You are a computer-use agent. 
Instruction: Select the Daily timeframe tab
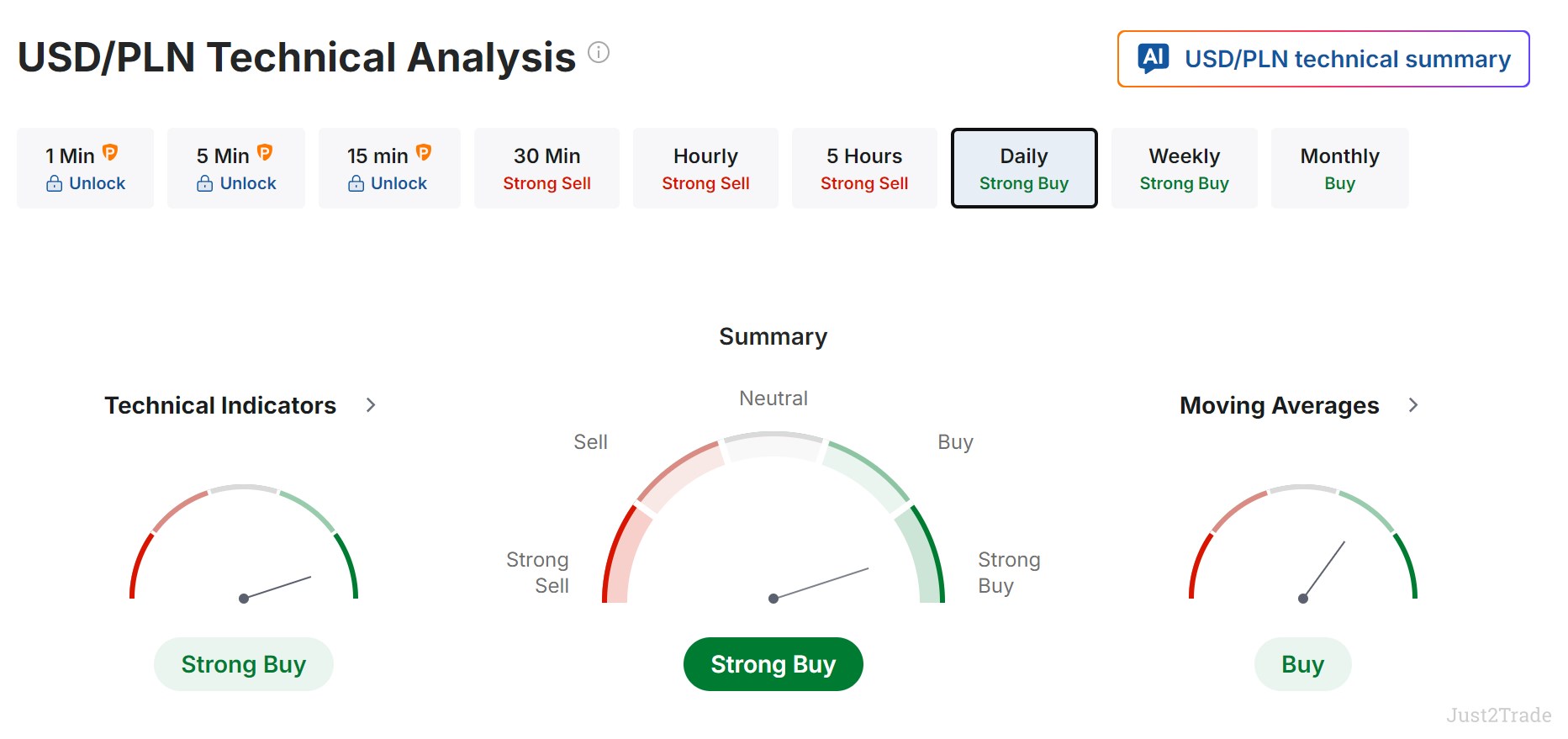coord(1024,168)
